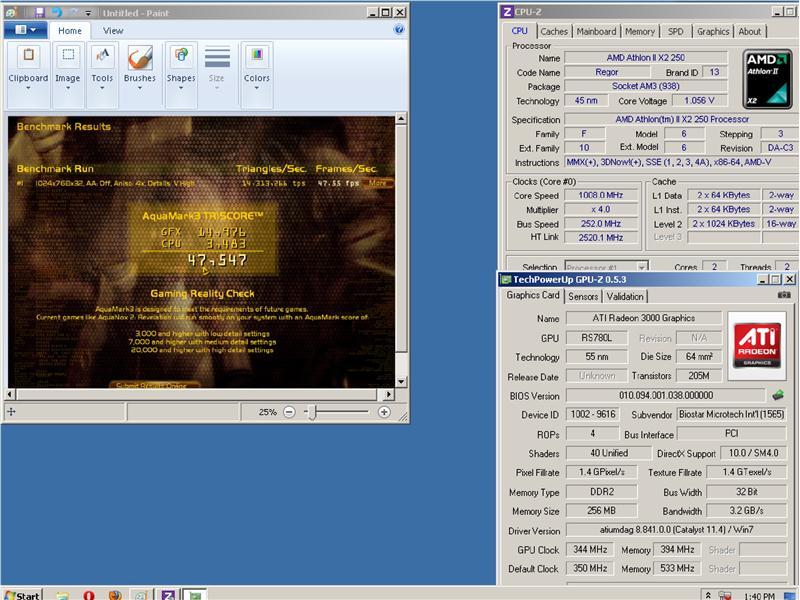
Task: Switch to the View ribbon tab
Action: pyautogui.click(x=113, y=31)
